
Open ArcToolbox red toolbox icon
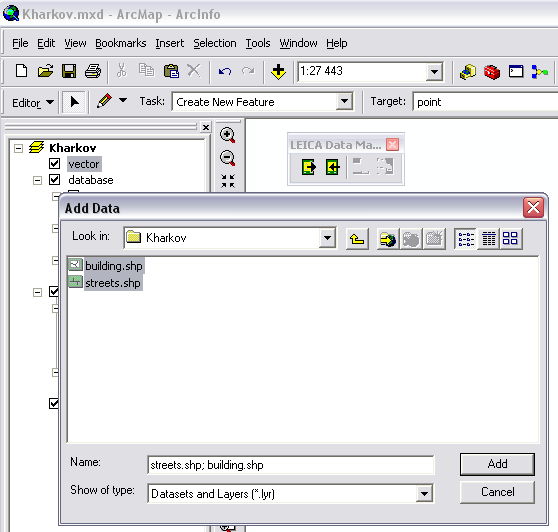(x=492, y=72)
